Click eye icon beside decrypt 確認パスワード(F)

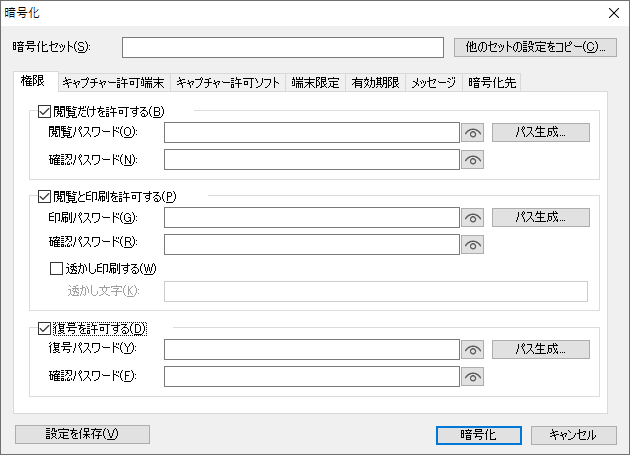click(x=473, y=377)
